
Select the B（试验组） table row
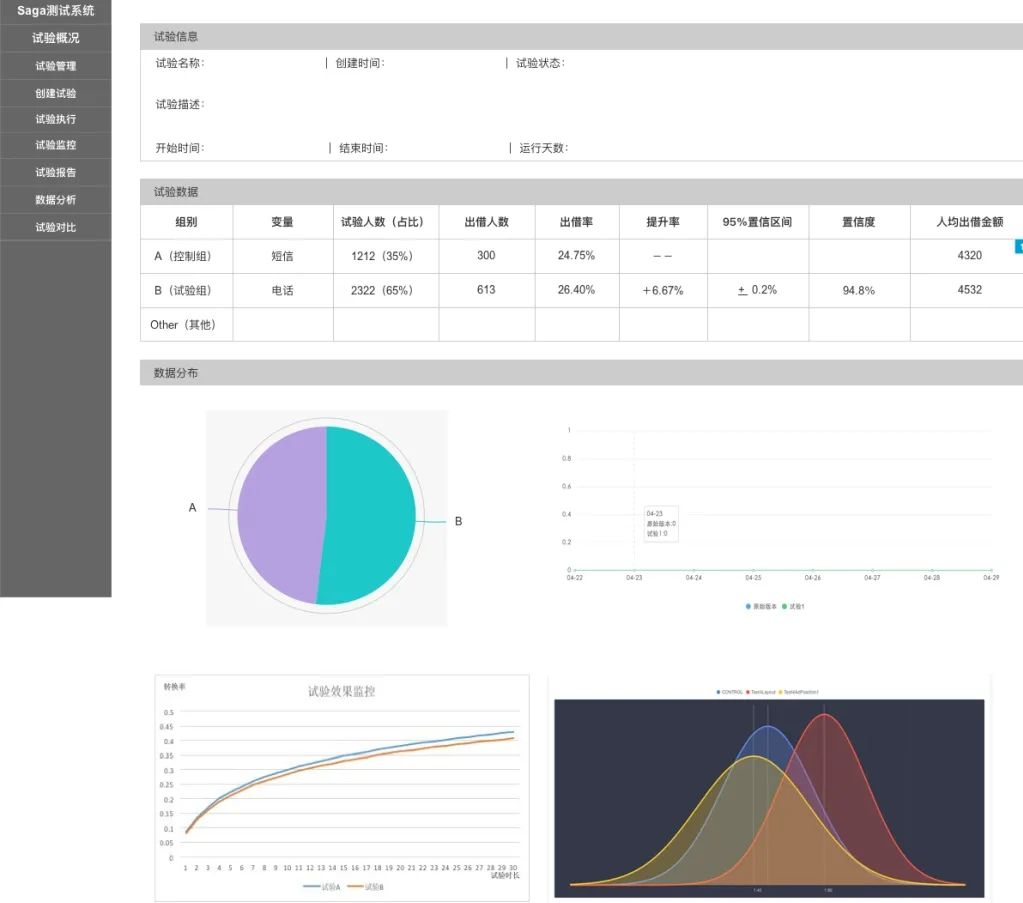pyautogui.click(x=581, y=290)
